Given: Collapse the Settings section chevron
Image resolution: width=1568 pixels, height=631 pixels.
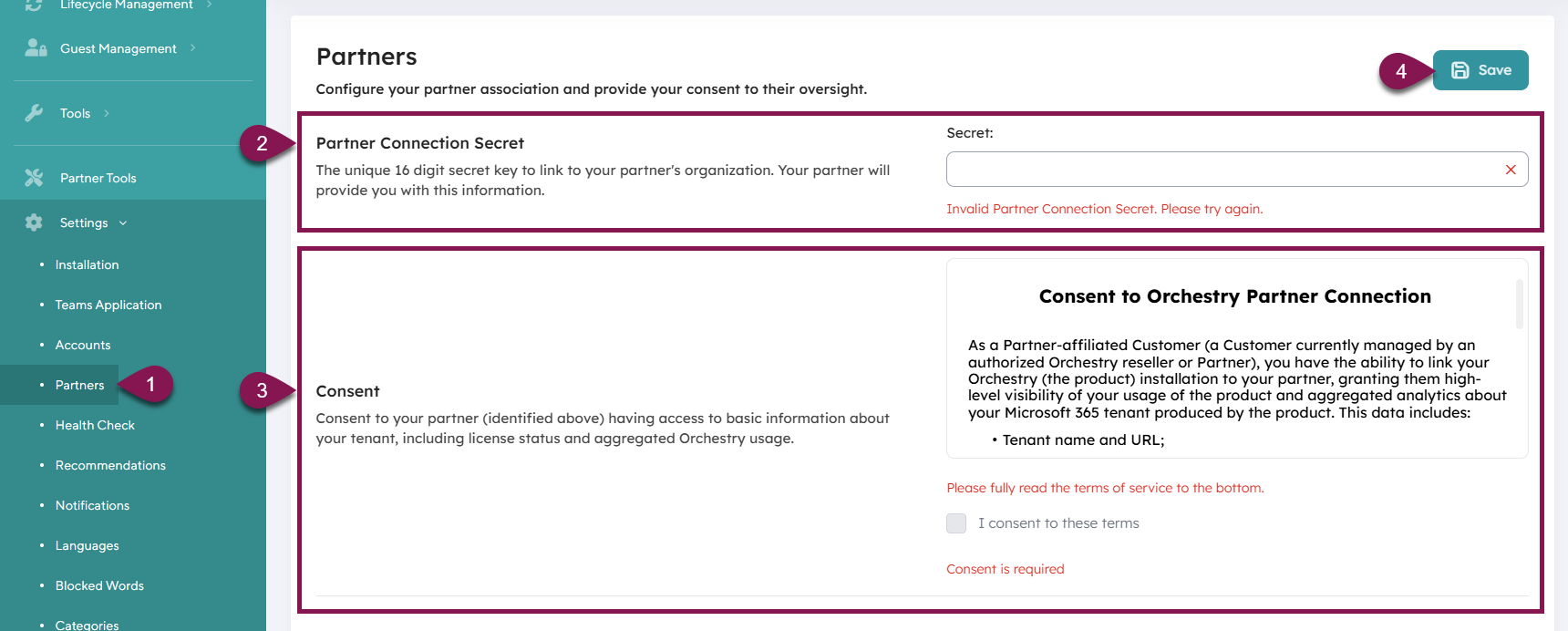Looking at the screenshot, I should point(123,223).
